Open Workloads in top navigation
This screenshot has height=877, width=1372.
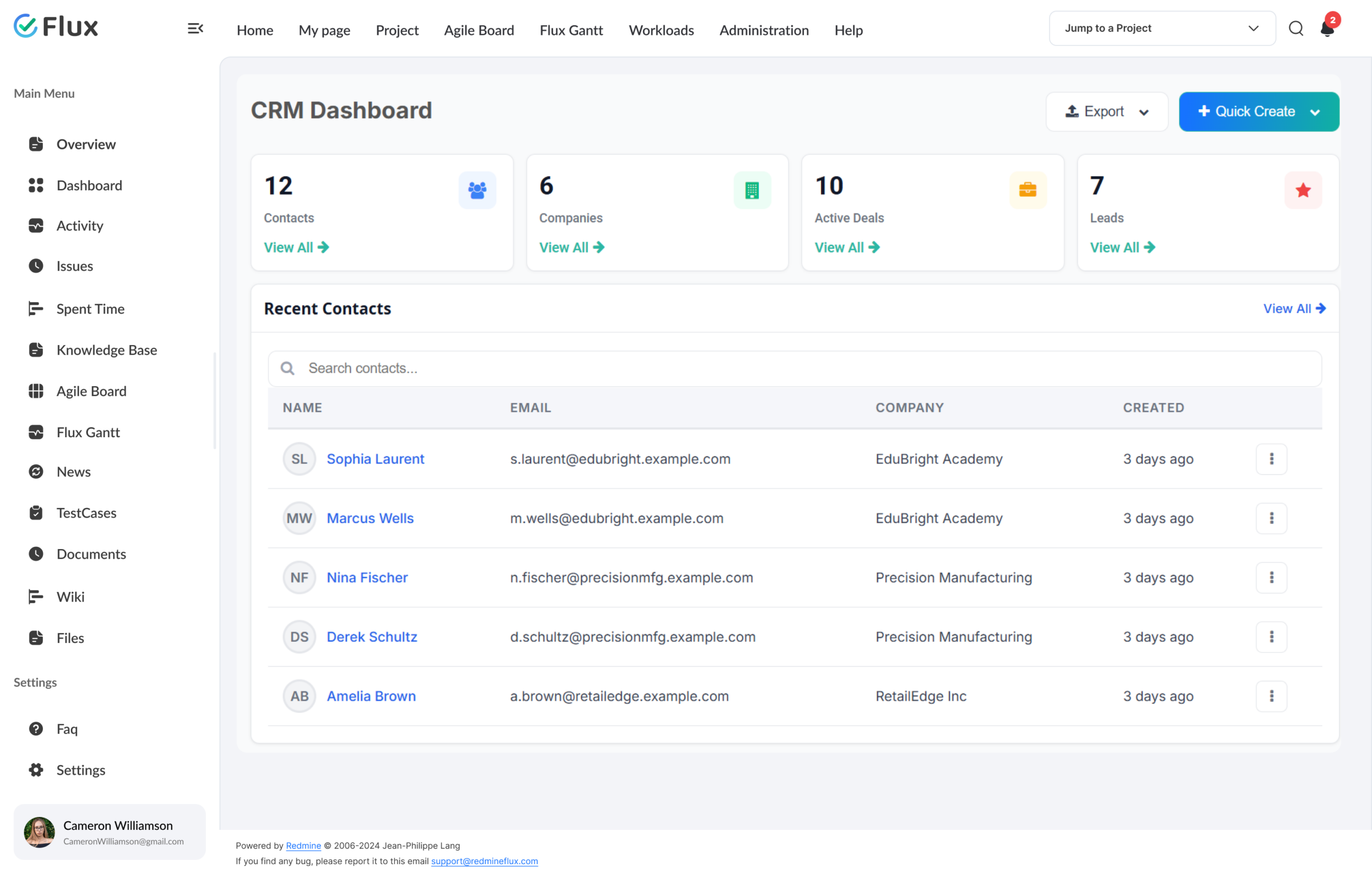[661, 30]
